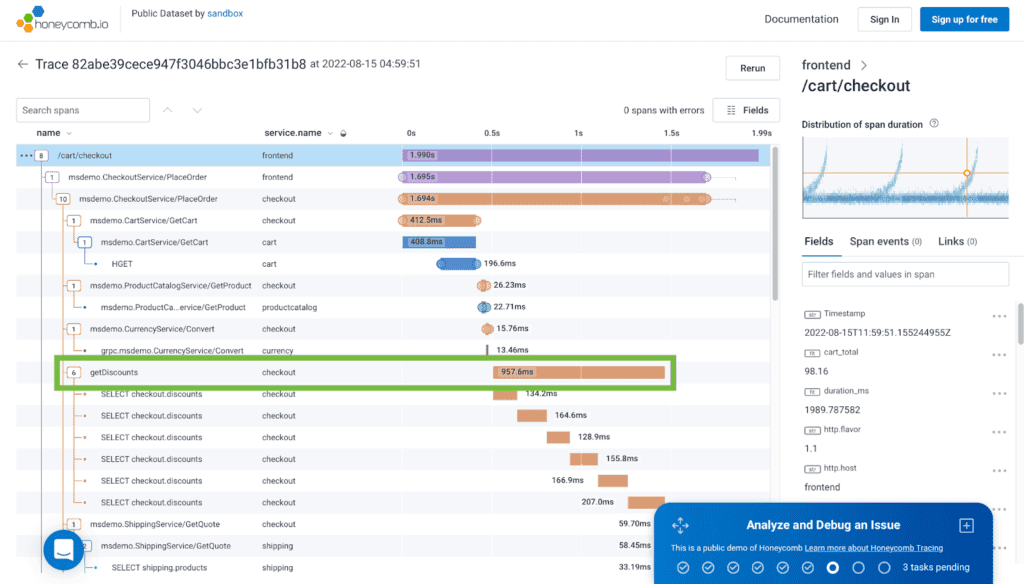Click the Rerun button
This screenshot has width=1024, height=584.
coord(752,68)
